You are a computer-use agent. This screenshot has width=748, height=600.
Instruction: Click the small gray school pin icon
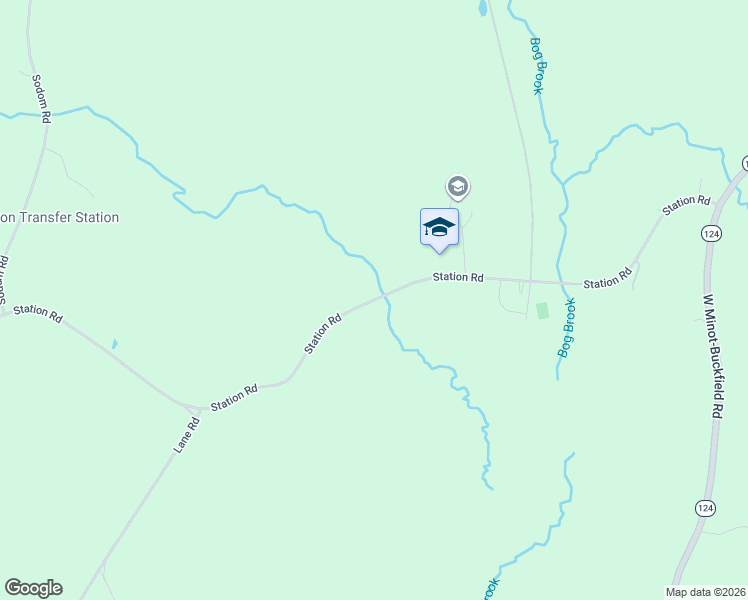click(x=457, y=187)
